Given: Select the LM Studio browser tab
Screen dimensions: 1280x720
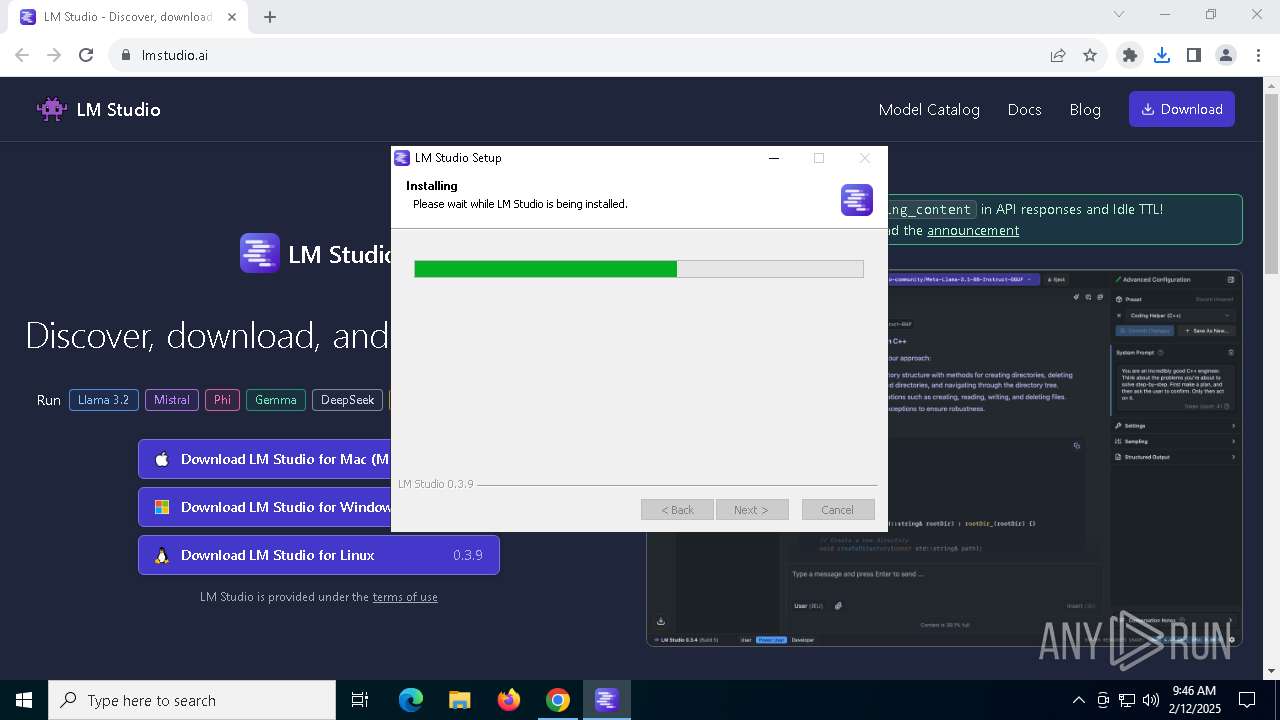Looking at the screenshot, I should click(x=130, y=17).
